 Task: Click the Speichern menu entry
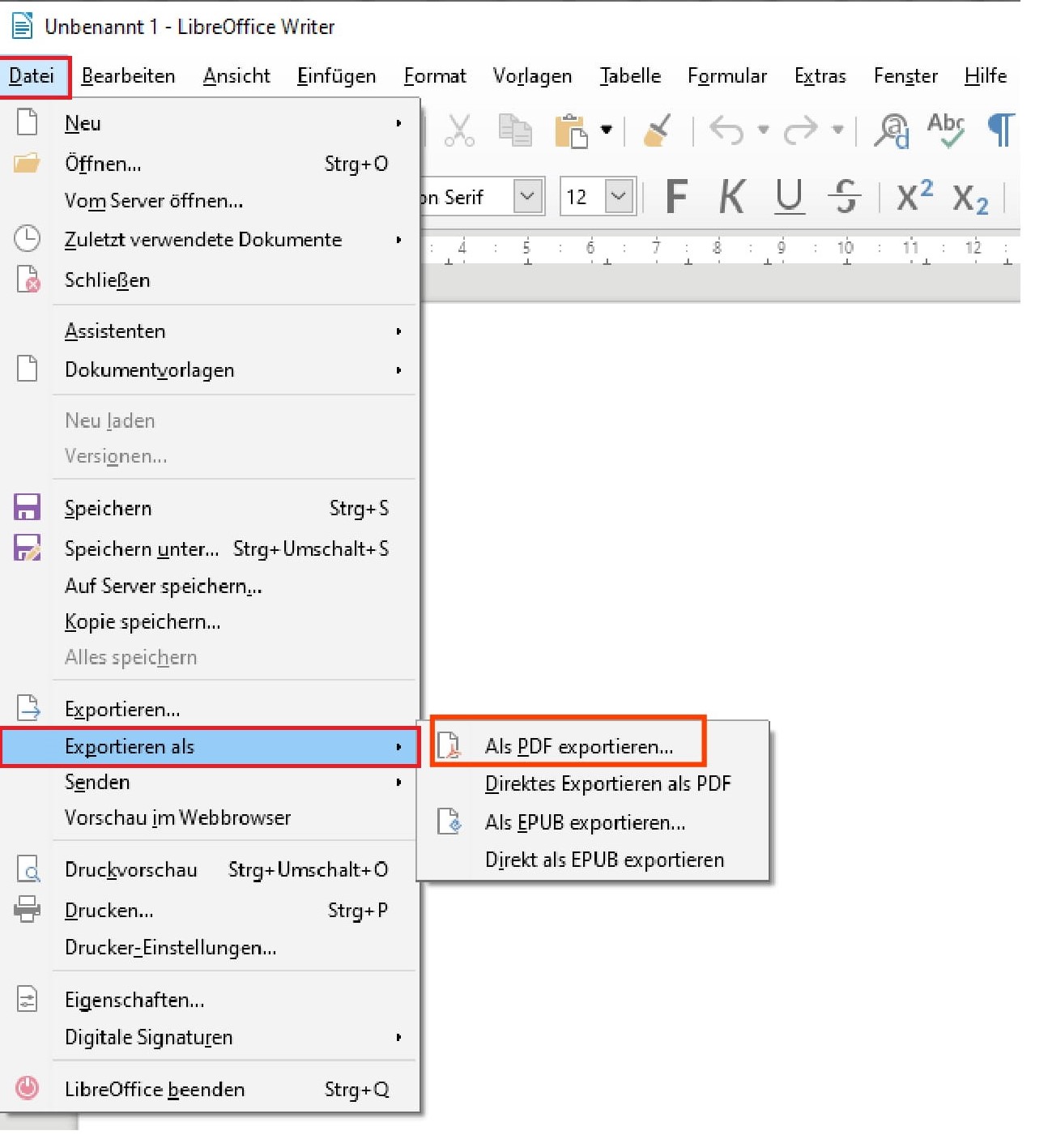tap(210, 509)
